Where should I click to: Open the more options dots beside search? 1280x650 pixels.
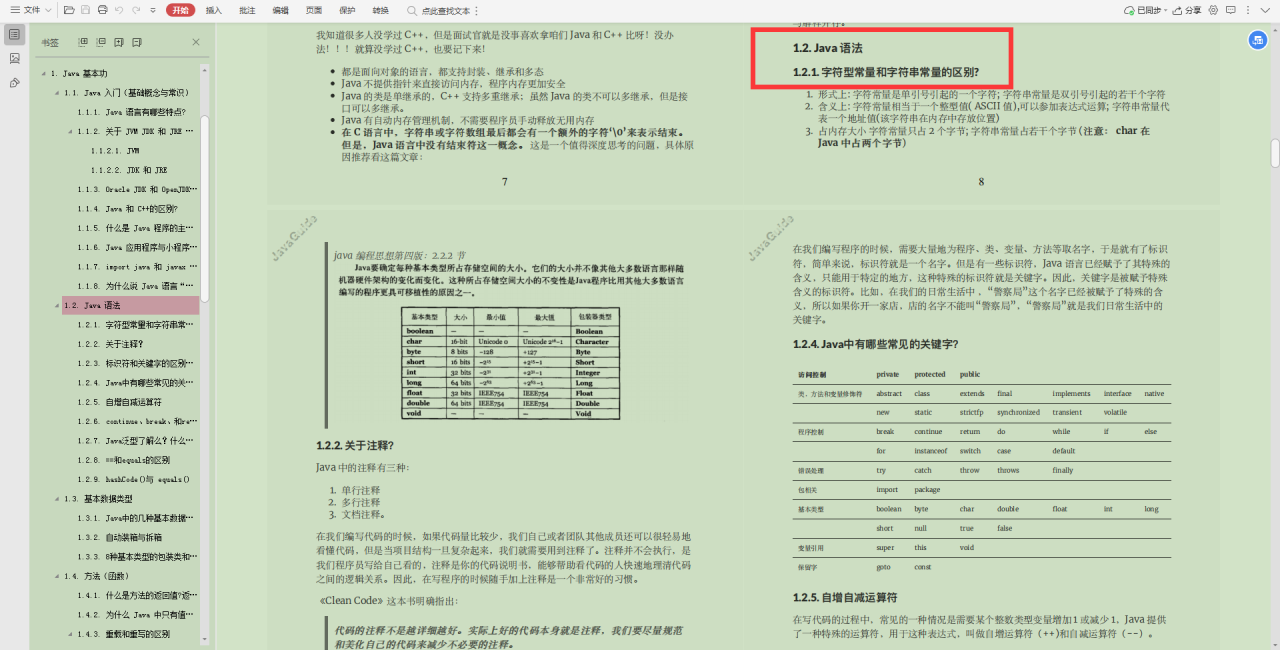pos(476,10)
